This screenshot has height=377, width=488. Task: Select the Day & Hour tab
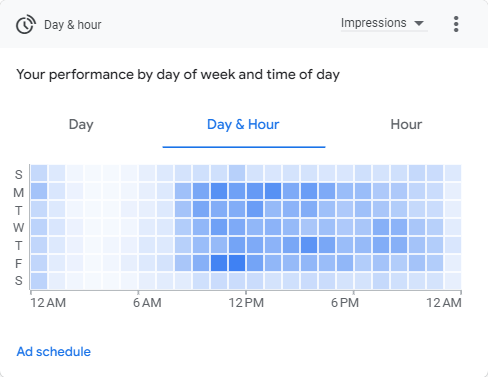click(243, 124)
